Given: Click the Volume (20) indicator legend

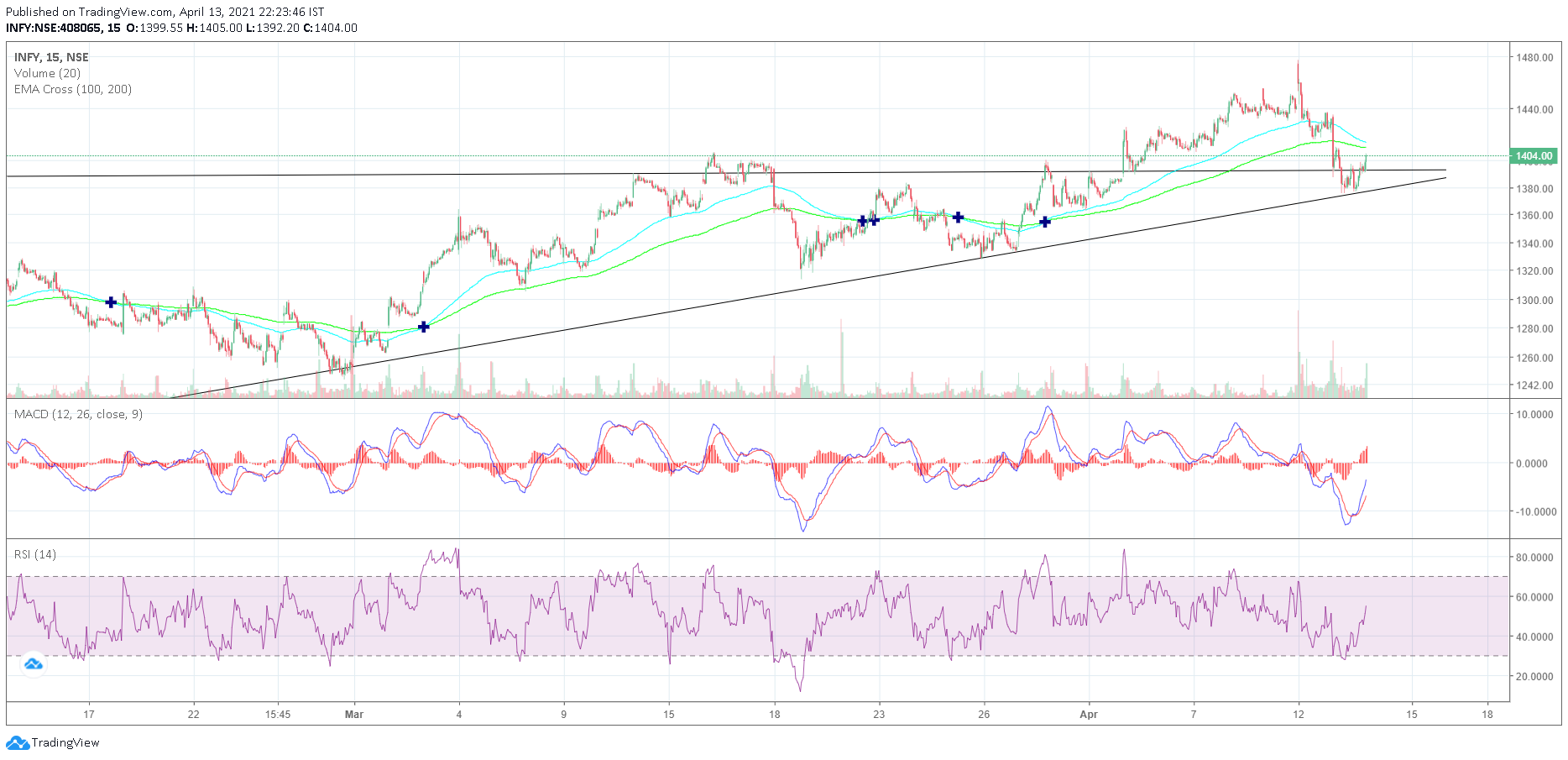Looking at the screenshot, I should tap(47, 73).
